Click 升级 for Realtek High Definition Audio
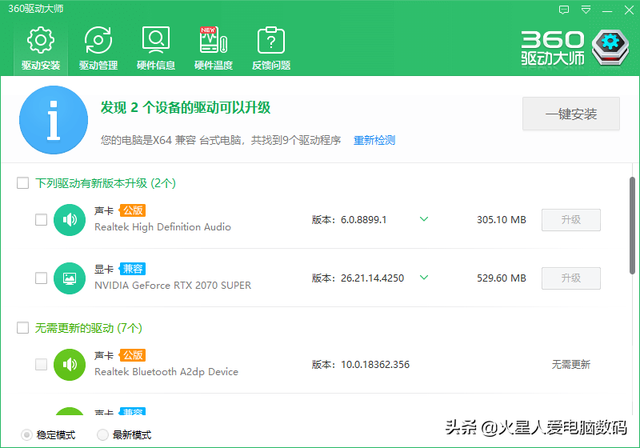 click(x=571, y=220)
